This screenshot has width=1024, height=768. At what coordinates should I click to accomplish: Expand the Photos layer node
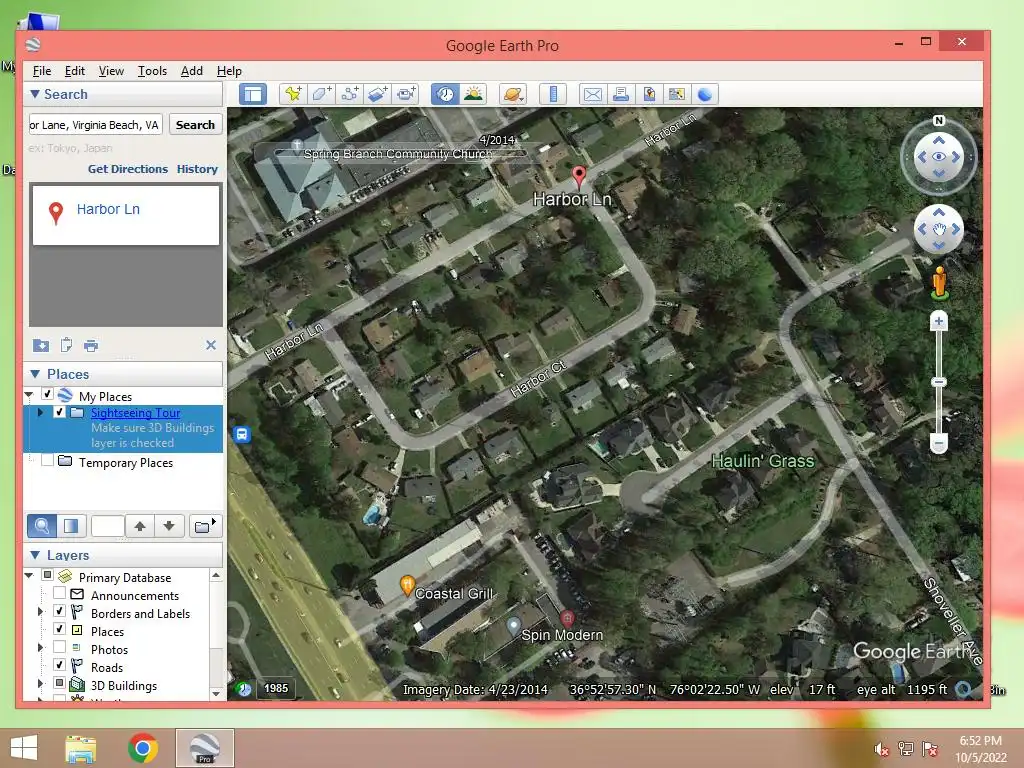40,648
